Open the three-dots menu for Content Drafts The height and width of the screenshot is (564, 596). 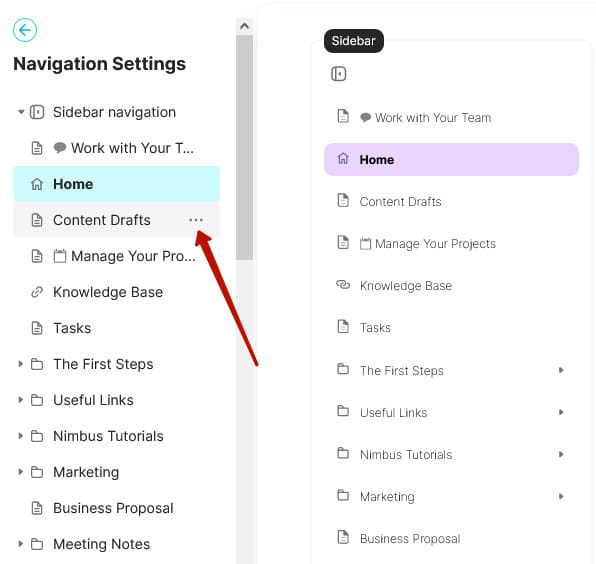(196, 220)
